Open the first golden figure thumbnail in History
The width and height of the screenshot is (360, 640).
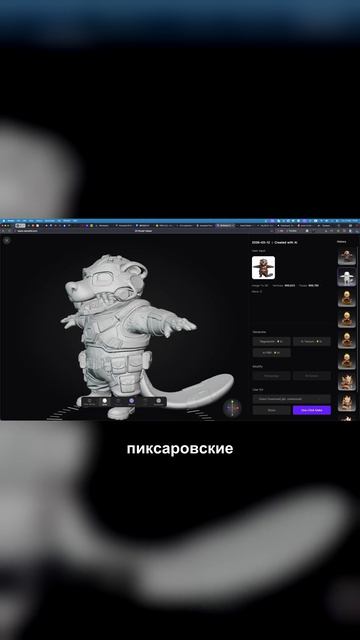coord(347,298)
